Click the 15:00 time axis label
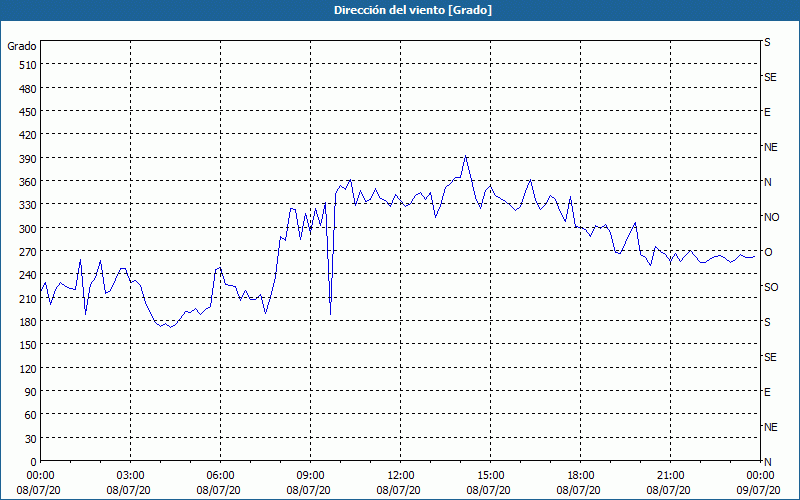 click(490, 476)
